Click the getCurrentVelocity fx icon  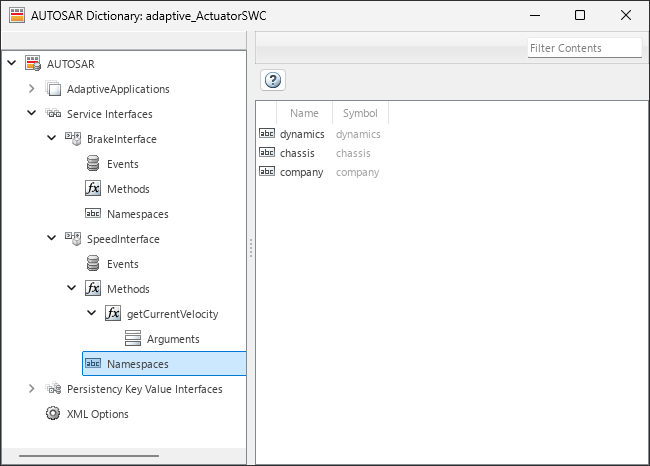113,313
